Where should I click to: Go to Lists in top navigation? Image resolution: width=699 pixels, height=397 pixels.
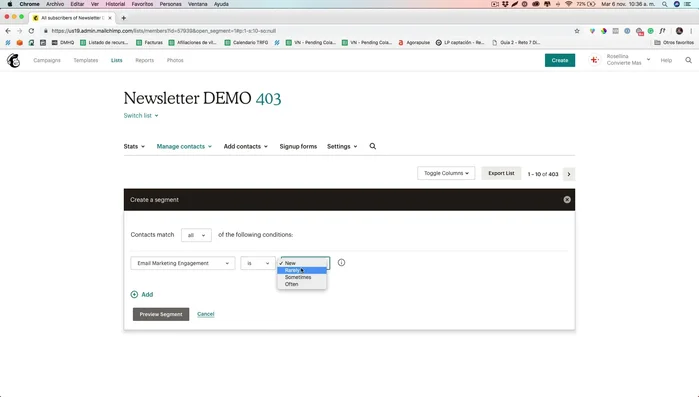point(116,60)
